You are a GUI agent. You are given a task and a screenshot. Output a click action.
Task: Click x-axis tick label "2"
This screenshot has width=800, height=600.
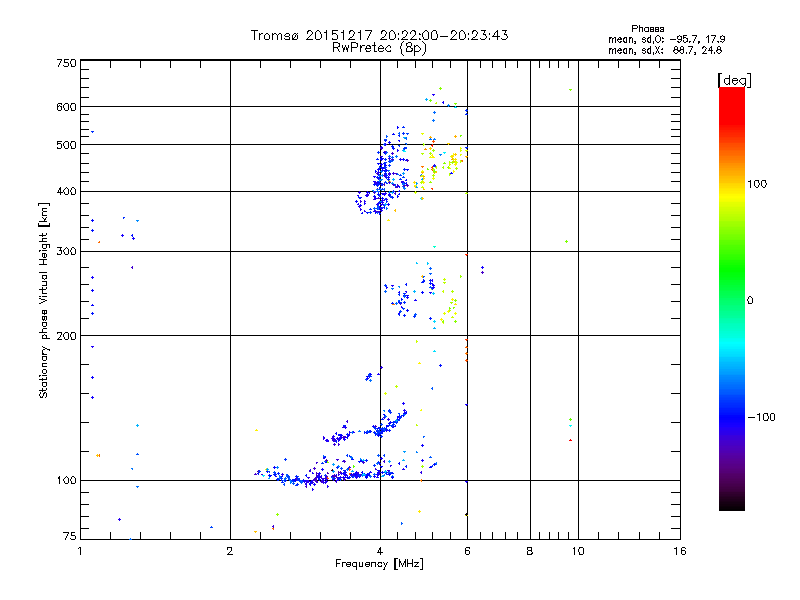[x=230, y=551]
